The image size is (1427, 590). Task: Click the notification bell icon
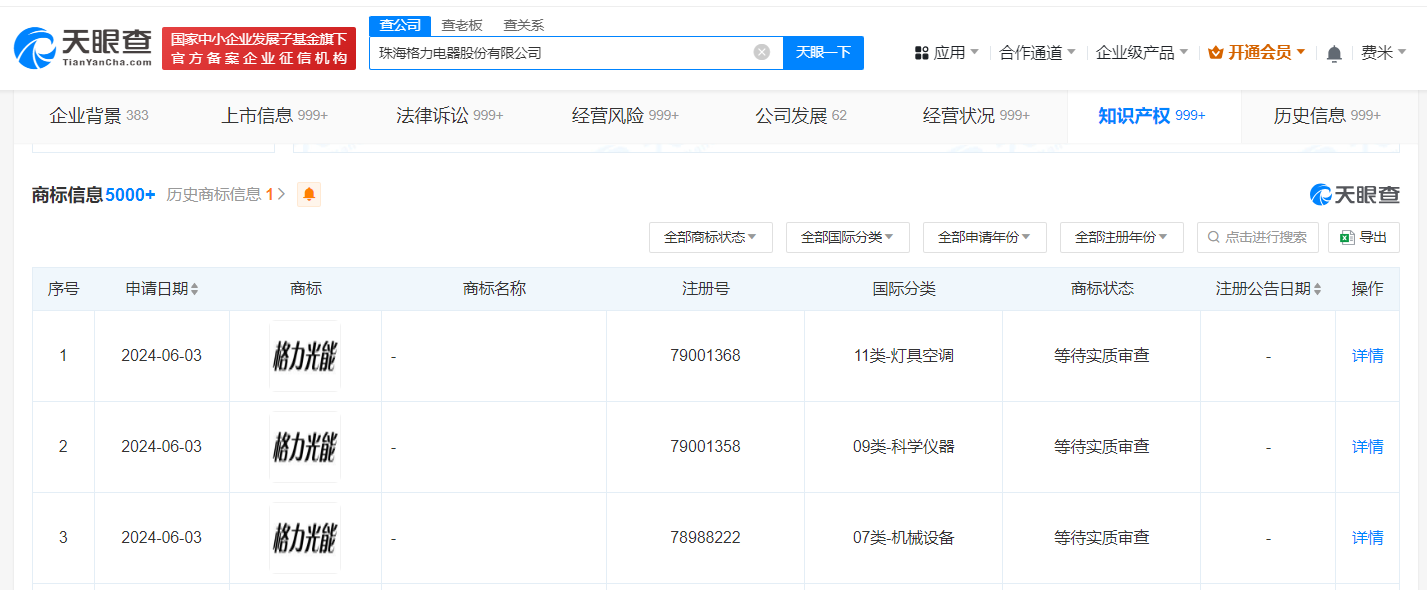1333,52
